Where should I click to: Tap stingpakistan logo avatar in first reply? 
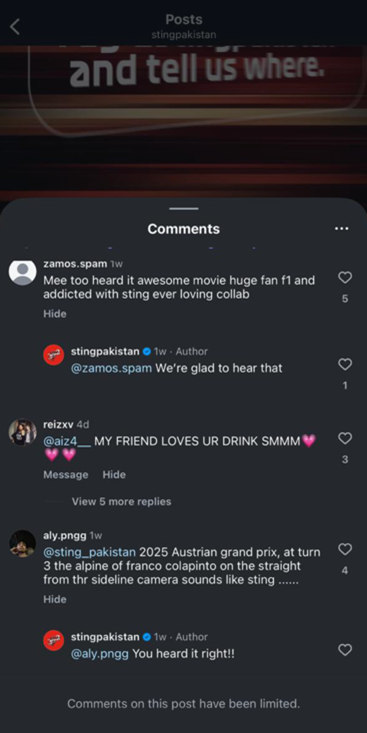coord(54,355)
